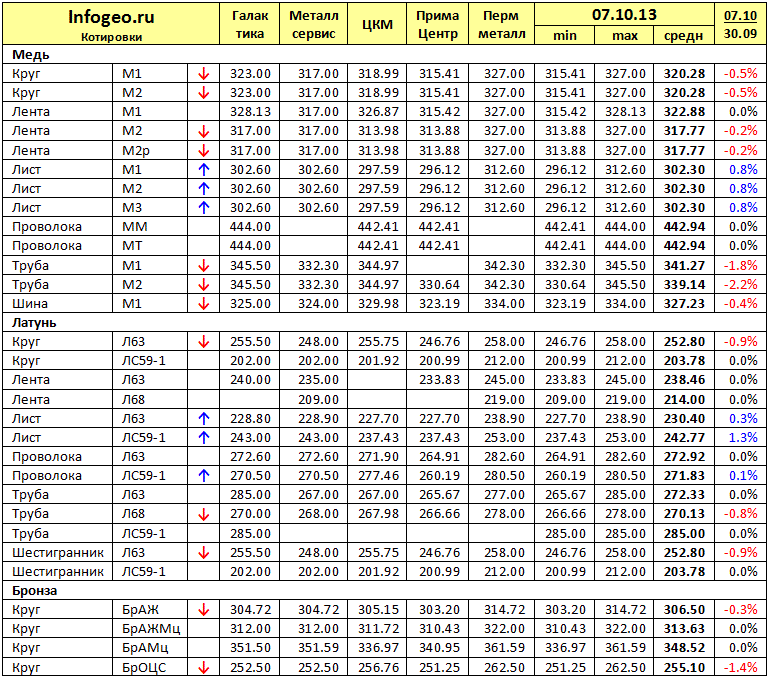Screen dimensions: 769x679
Task: Click the Котировки subtitle
Action: click(x=111, y=37)
